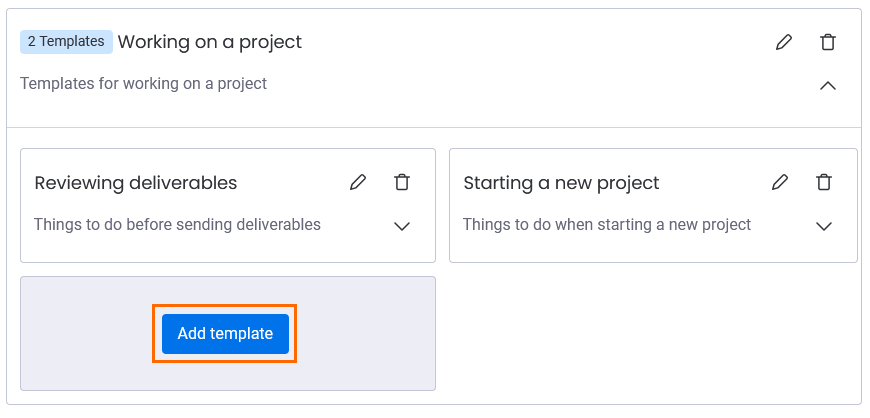The height and width of the screenshot is (418, 870).
Task: Select the "Starting a new project" title
Action: pos(561,183)
